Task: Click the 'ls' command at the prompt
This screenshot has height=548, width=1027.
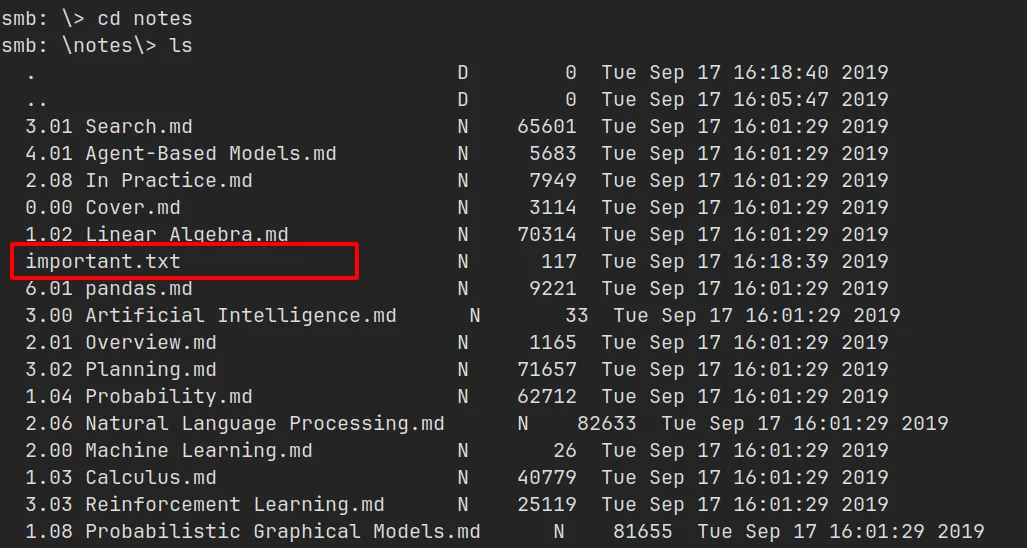Action: 180,46
